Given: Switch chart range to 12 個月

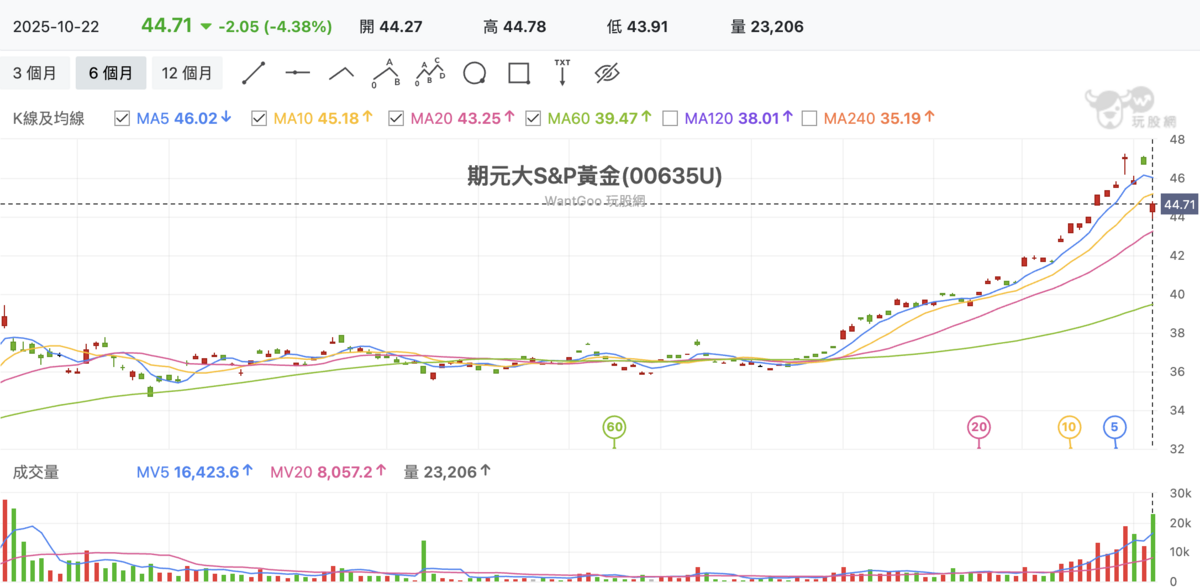Looking at the screenshot, I should (187, 73).
